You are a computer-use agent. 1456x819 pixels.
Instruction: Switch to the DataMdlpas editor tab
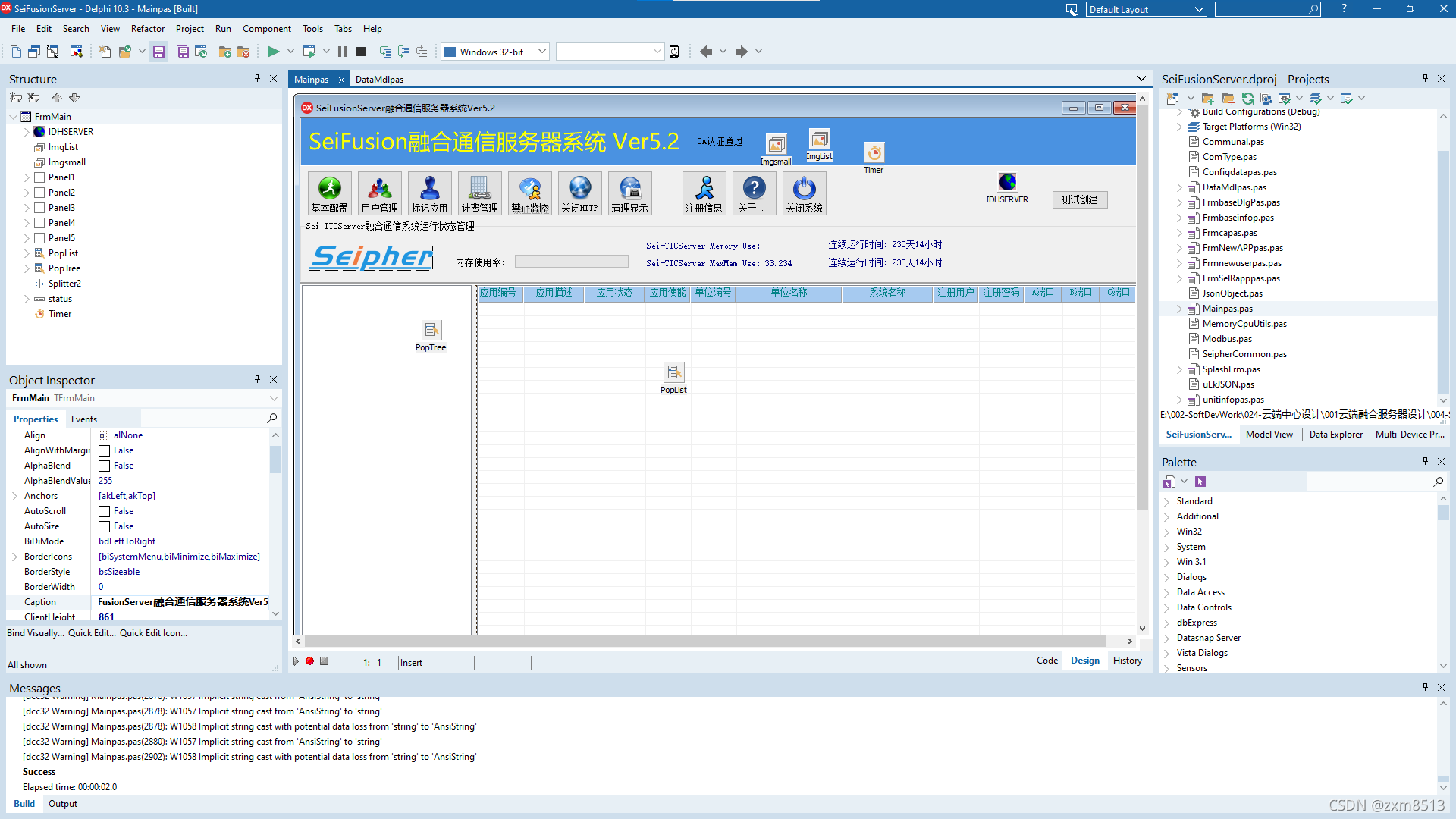click(379, 80)
